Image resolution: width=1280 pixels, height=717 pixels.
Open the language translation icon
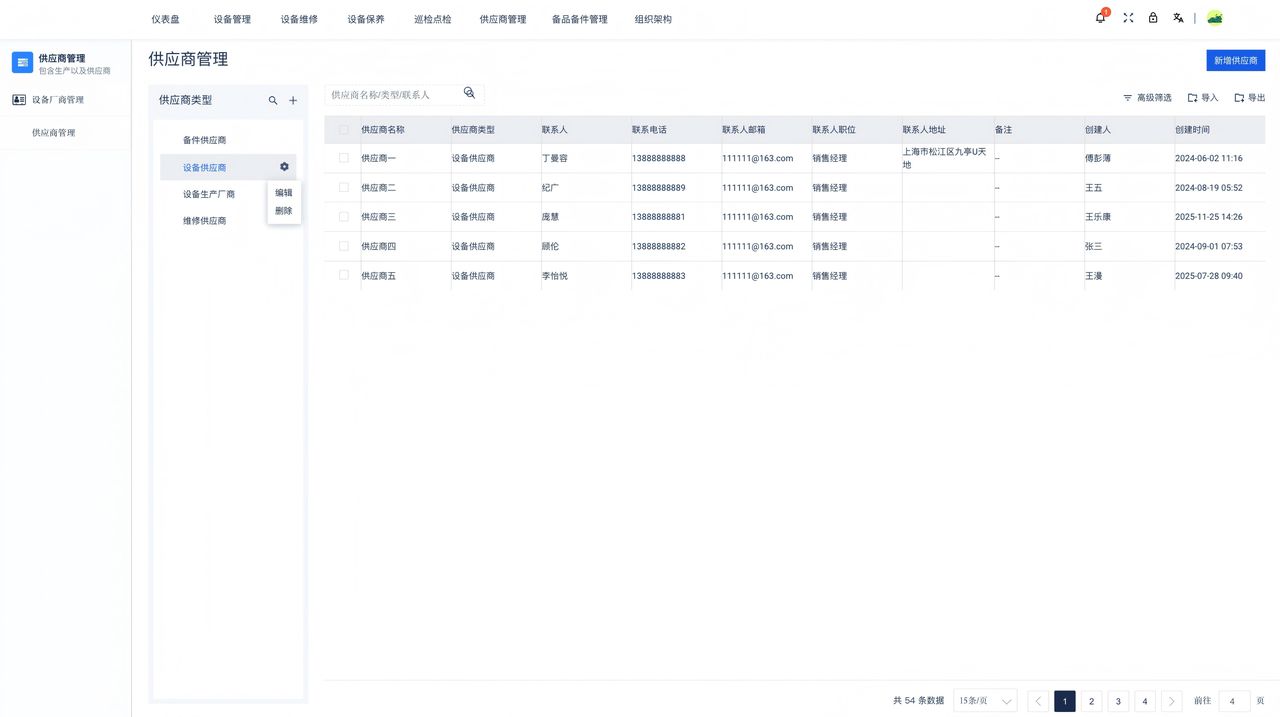pos(1179,18)
